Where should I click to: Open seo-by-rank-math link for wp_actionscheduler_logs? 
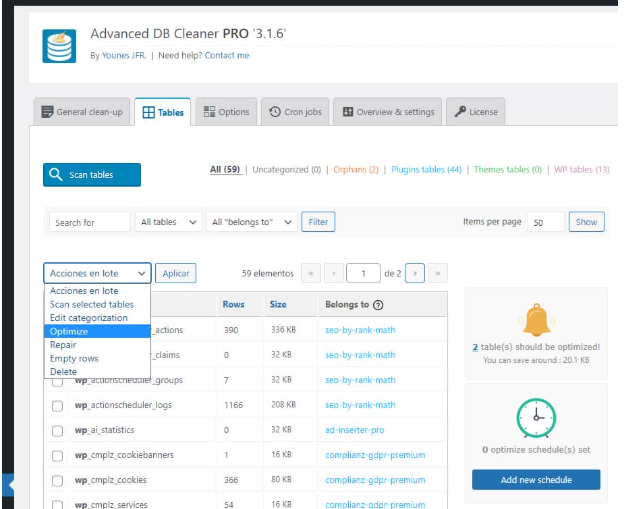tap(360, 405)
